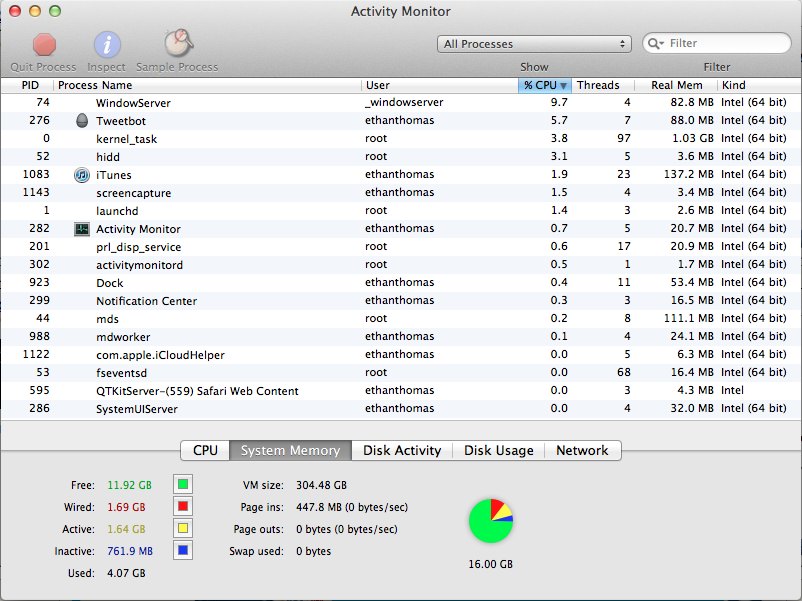Click the 1.69 GB Wired value

pos(126,507)
